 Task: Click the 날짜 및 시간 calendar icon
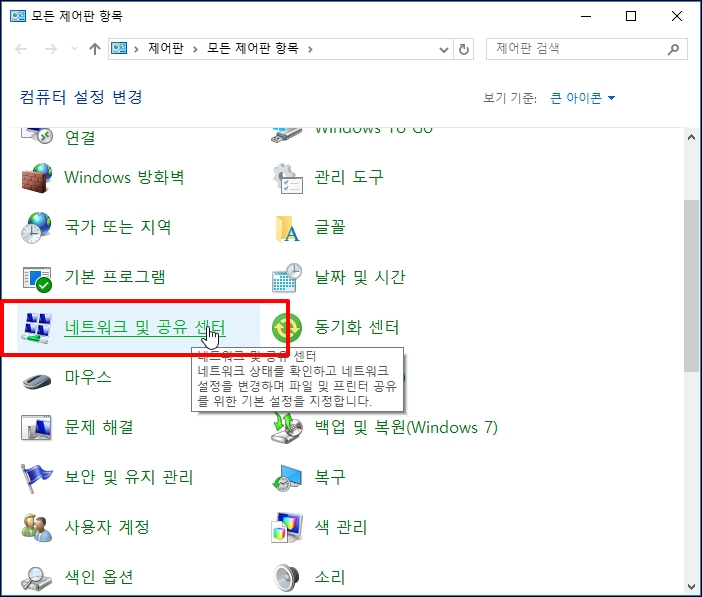coord(287,278)
